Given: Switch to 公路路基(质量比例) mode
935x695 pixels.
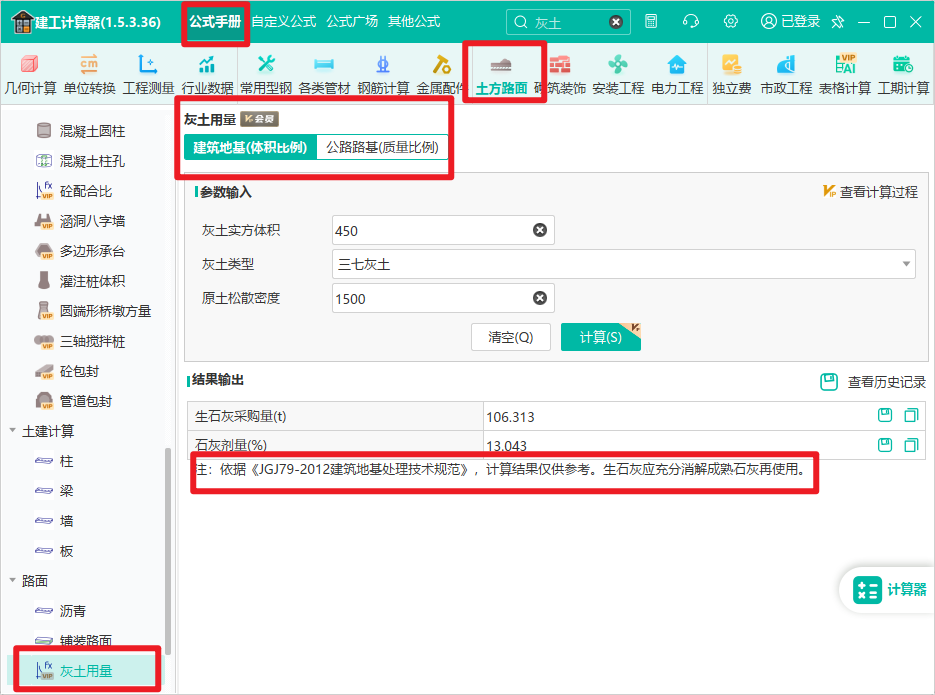Looking at the screenshot, I should [x=382, y=147].
